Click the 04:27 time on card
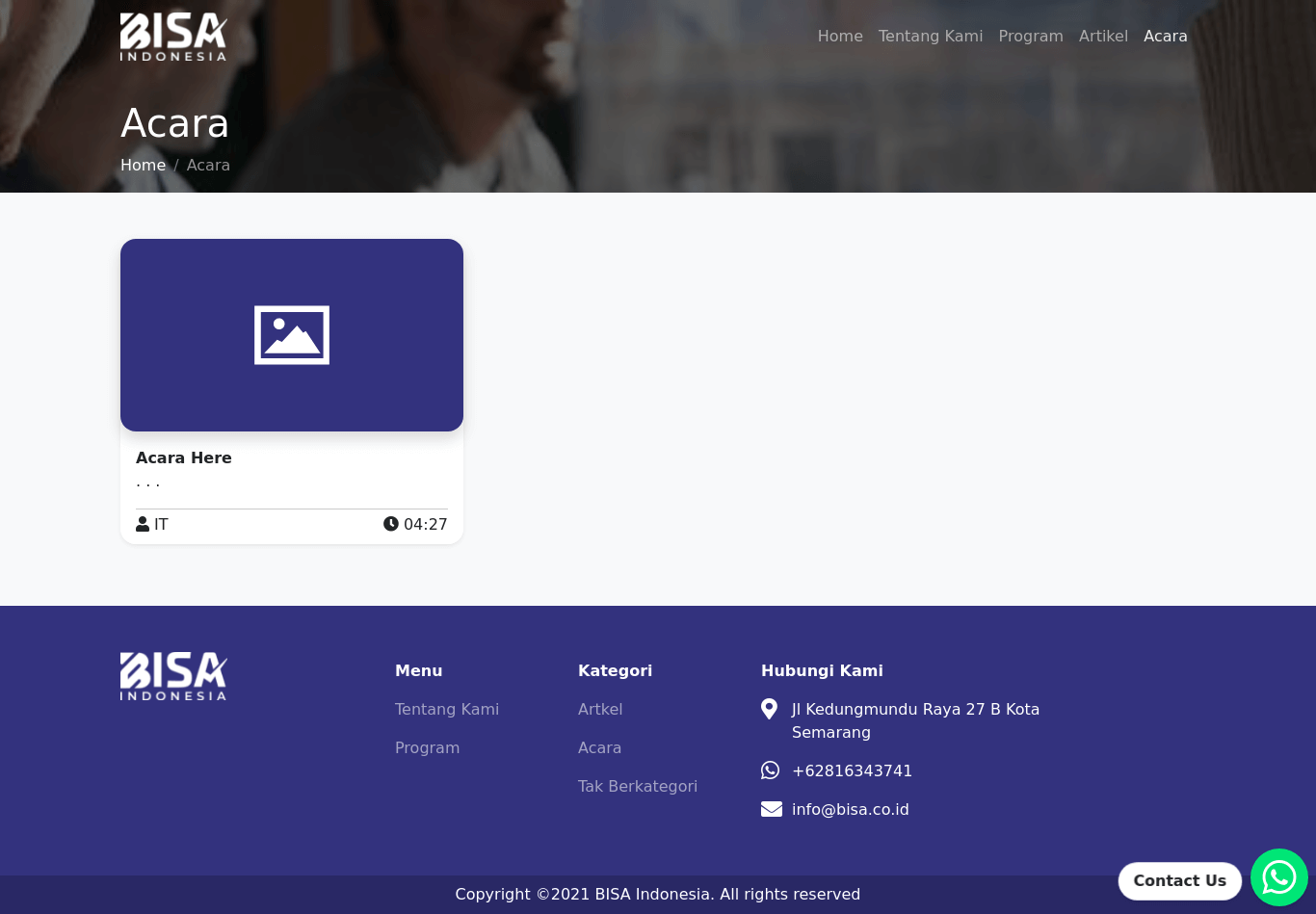The height and width of the screenshot is (914, 1316). click(426, 524)
